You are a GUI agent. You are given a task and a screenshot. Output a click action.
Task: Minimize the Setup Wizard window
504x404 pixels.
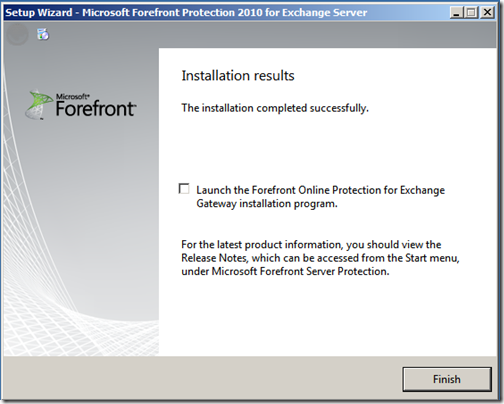click(x=456, y=13)
